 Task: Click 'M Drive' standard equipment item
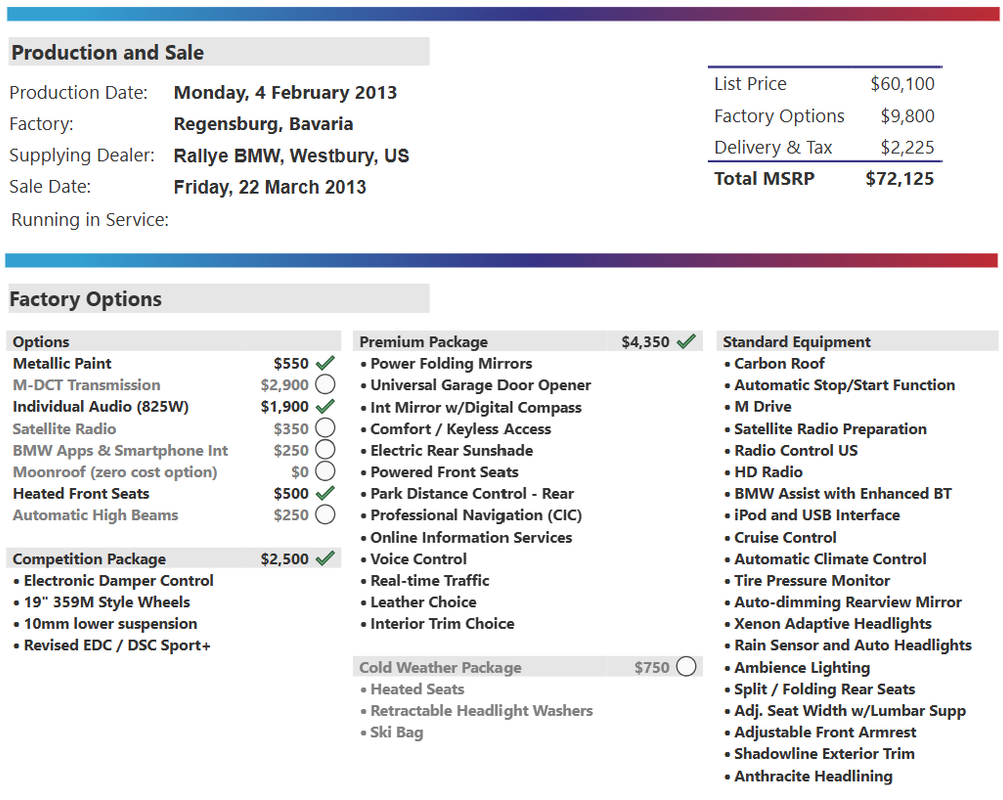tap(762, 407)
